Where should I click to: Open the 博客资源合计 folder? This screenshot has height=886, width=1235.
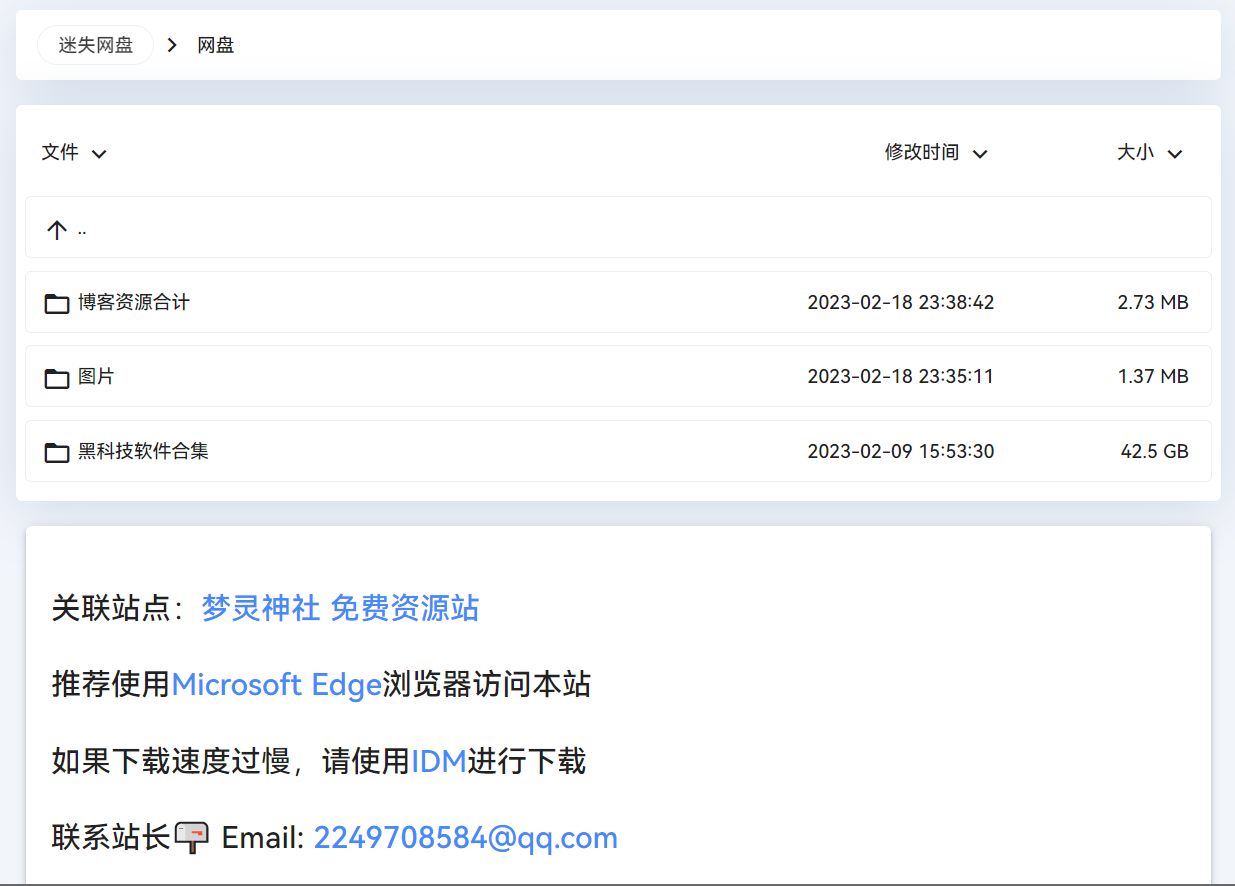pos(134,302)
